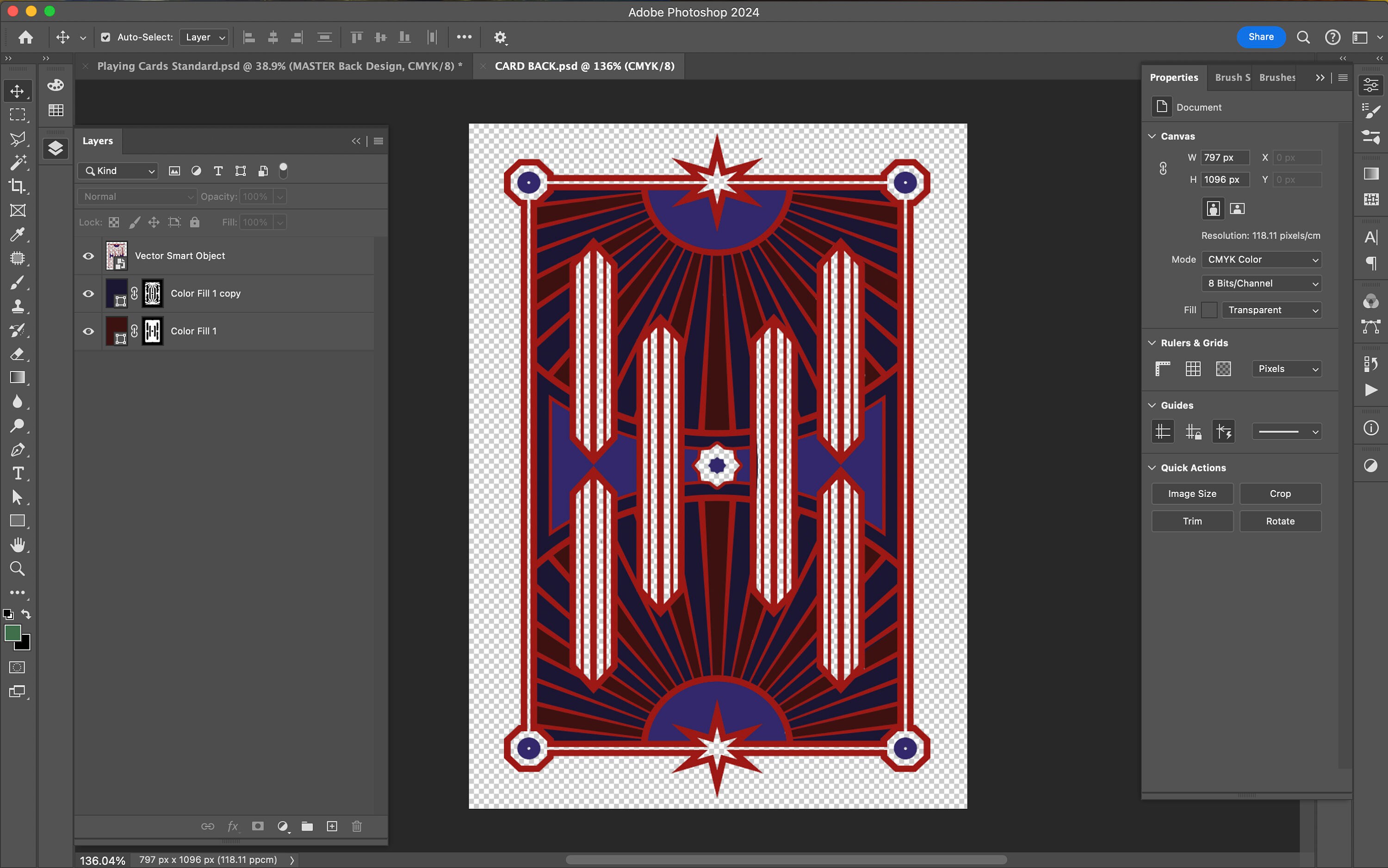Activate the Eyedropper tool
Viewport: 1388px width, 868px height.
[x=18, y=234]
